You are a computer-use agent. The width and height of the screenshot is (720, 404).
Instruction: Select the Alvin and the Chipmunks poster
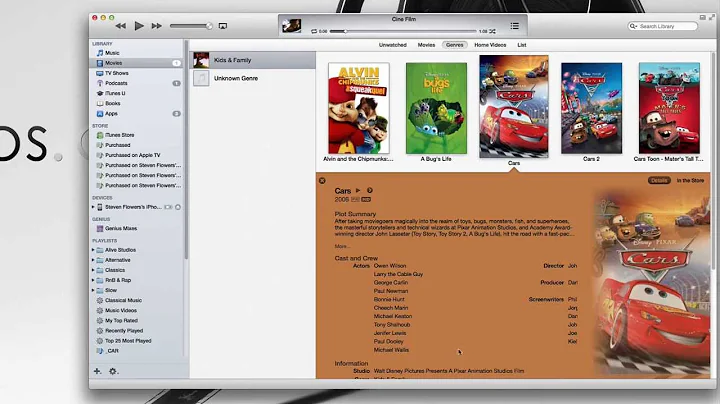coord(359,108)
